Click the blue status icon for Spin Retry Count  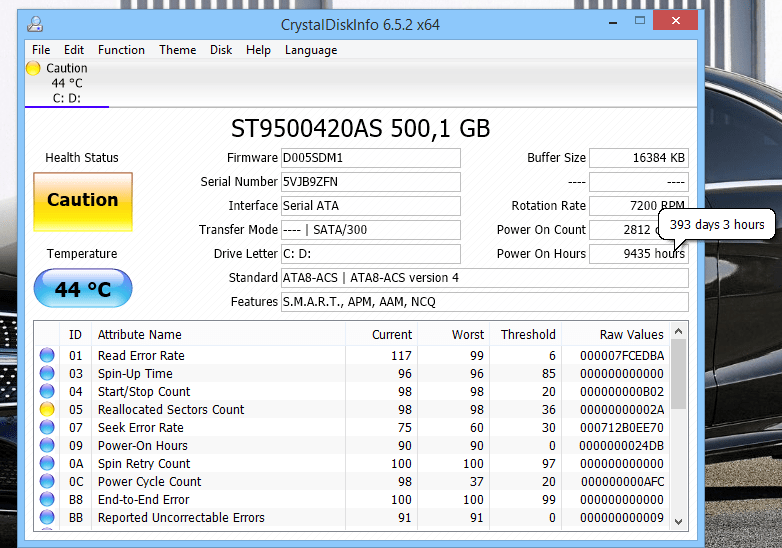pyautogui.click(x=47, y=463)
